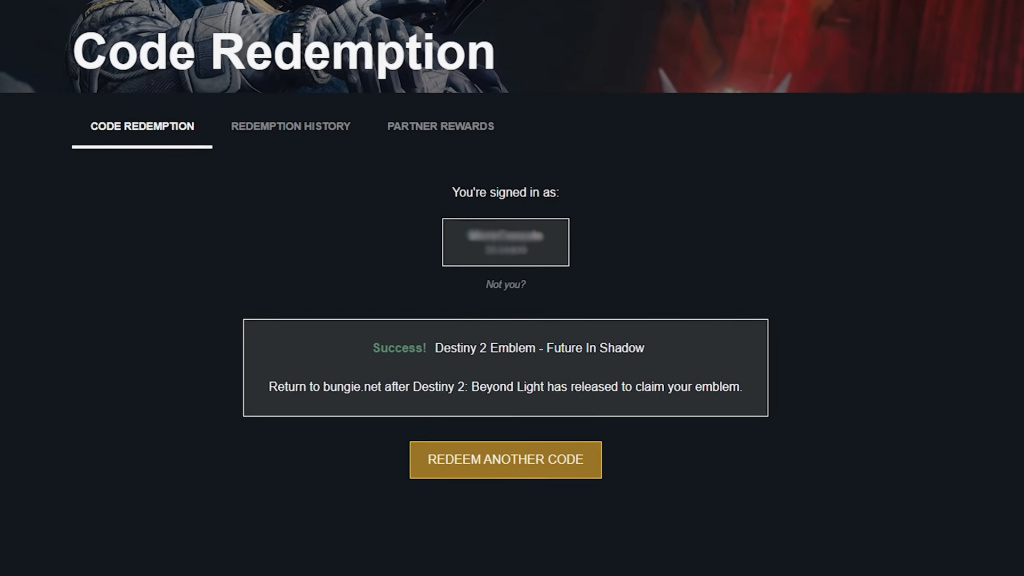Click 'Beyond Light' in the success message
Image resolution: width=1024 pixels, height=576 pixels.
coord(507,387)
